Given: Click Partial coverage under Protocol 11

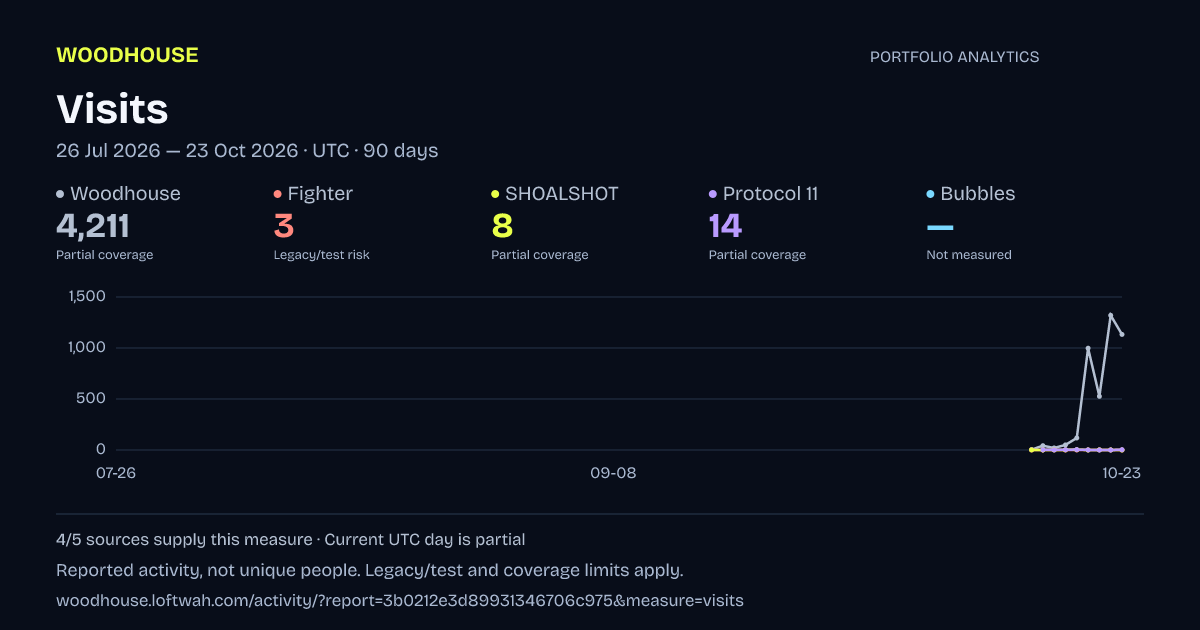Looking at the screenshot, I should pos(757,255).
